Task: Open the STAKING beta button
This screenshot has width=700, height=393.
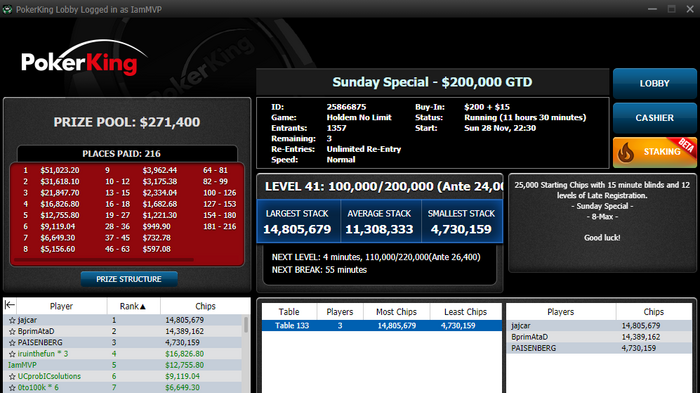Action: point(654,152)
